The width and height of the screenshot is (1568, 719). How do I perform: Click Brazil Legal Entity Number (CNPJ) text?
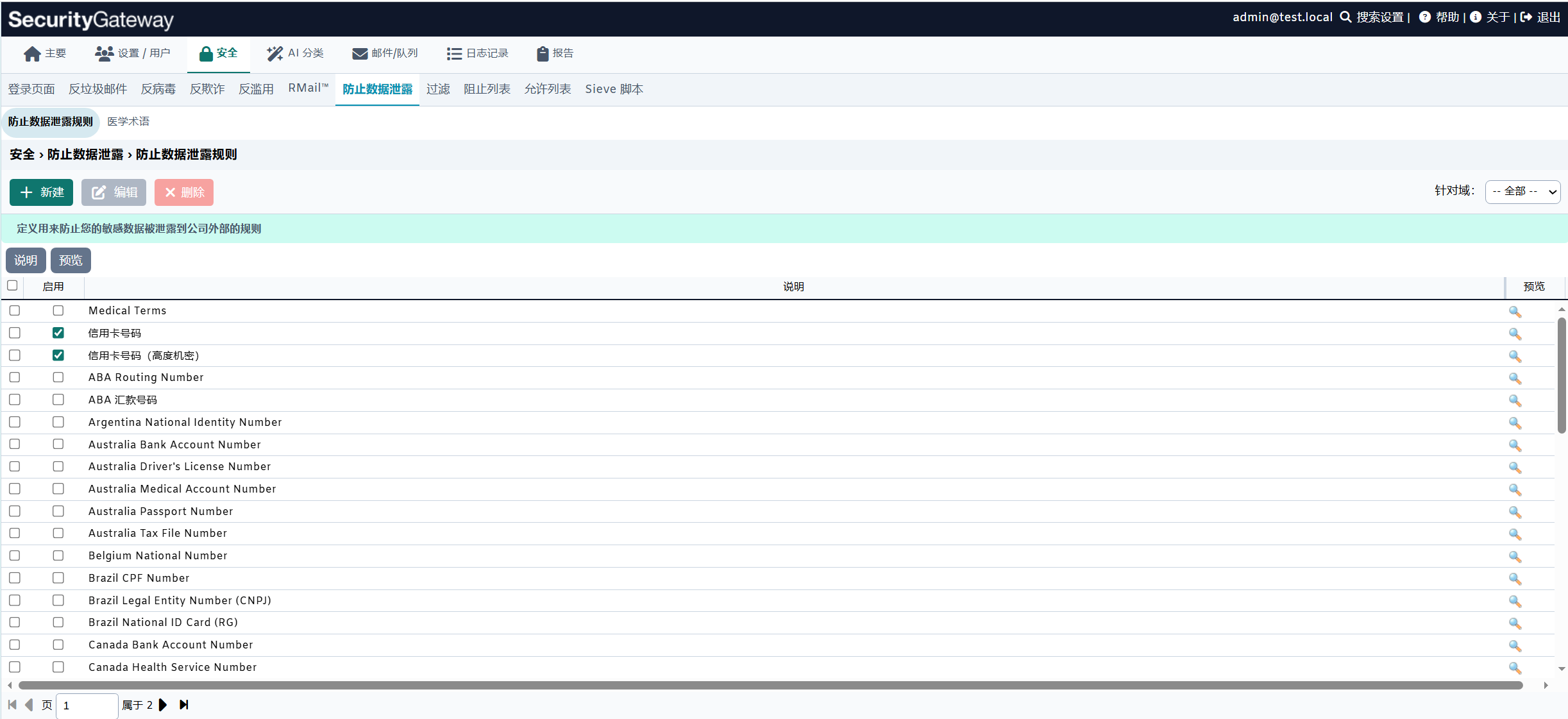coord(180,600)
